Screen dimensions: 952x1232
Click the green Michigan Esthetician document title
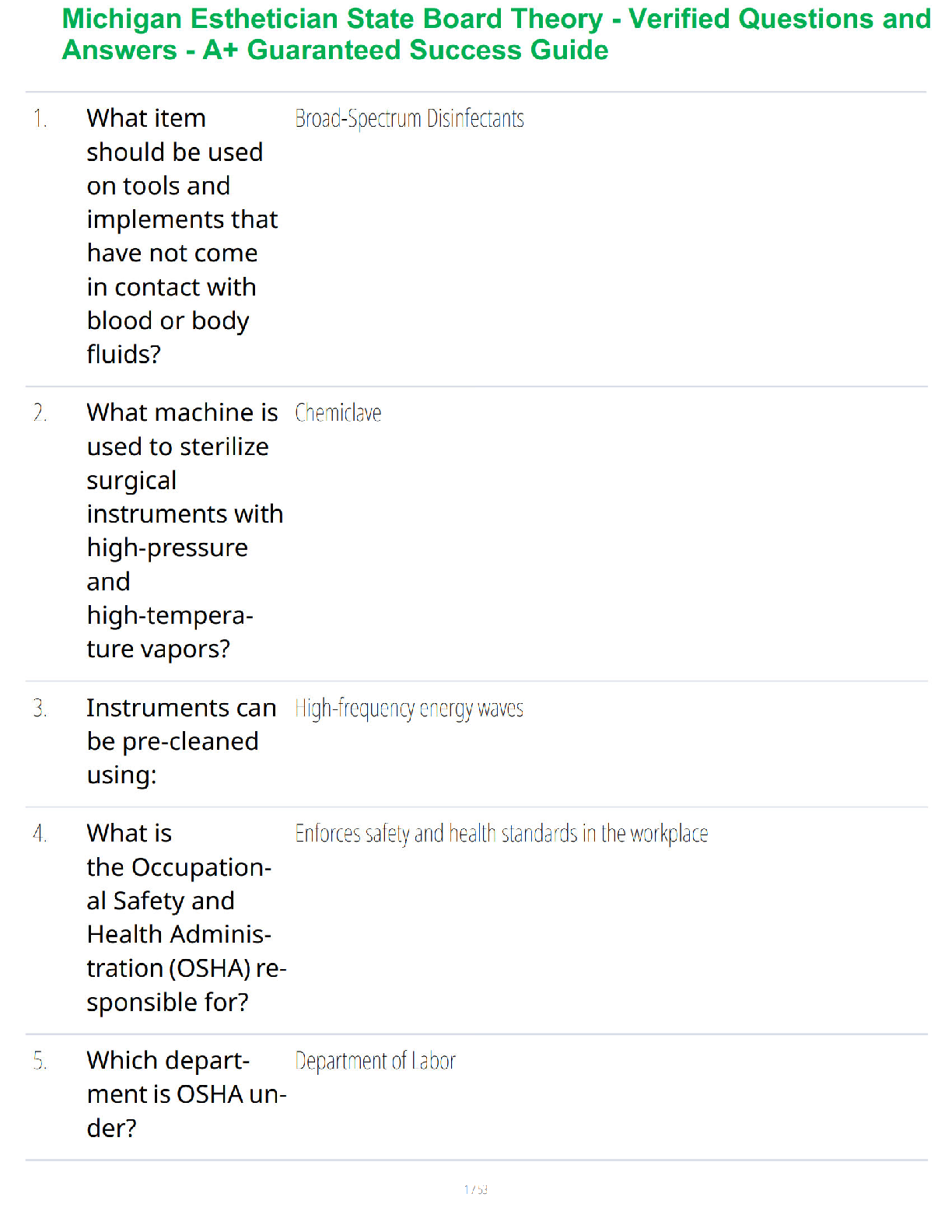[x=496, y=34]
